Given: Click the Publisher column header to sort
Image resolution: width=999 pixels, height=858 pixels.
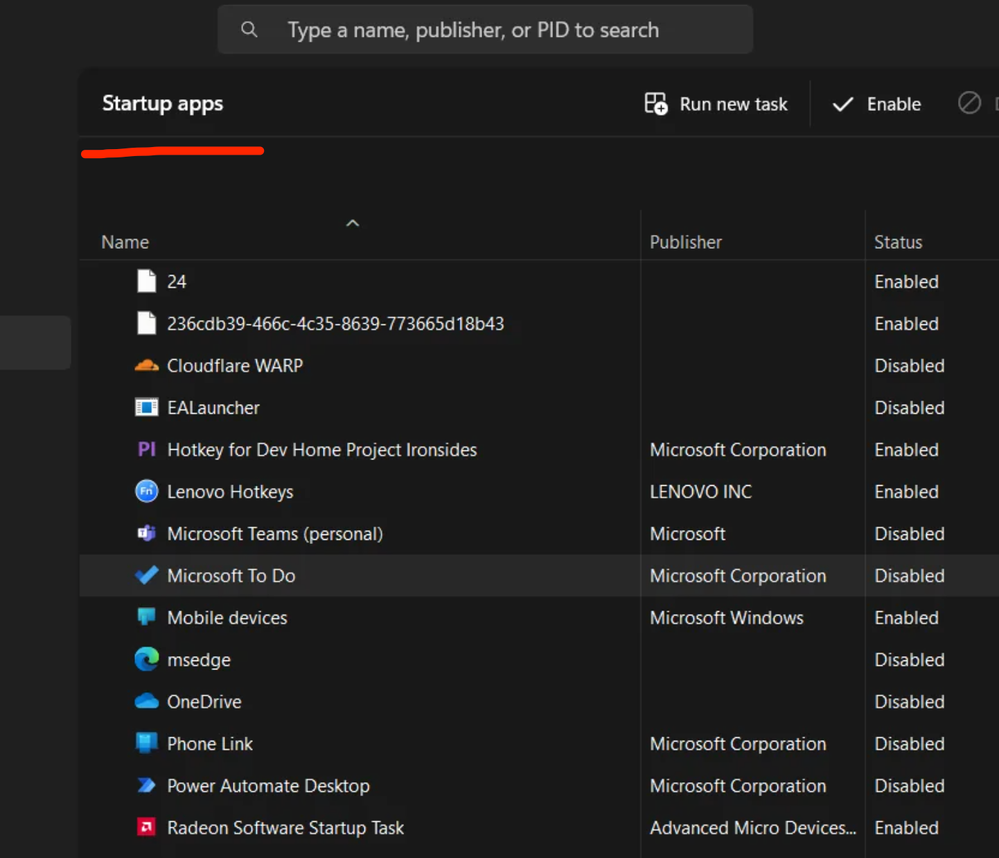Looking at the screenshot, I should point(686,241).
